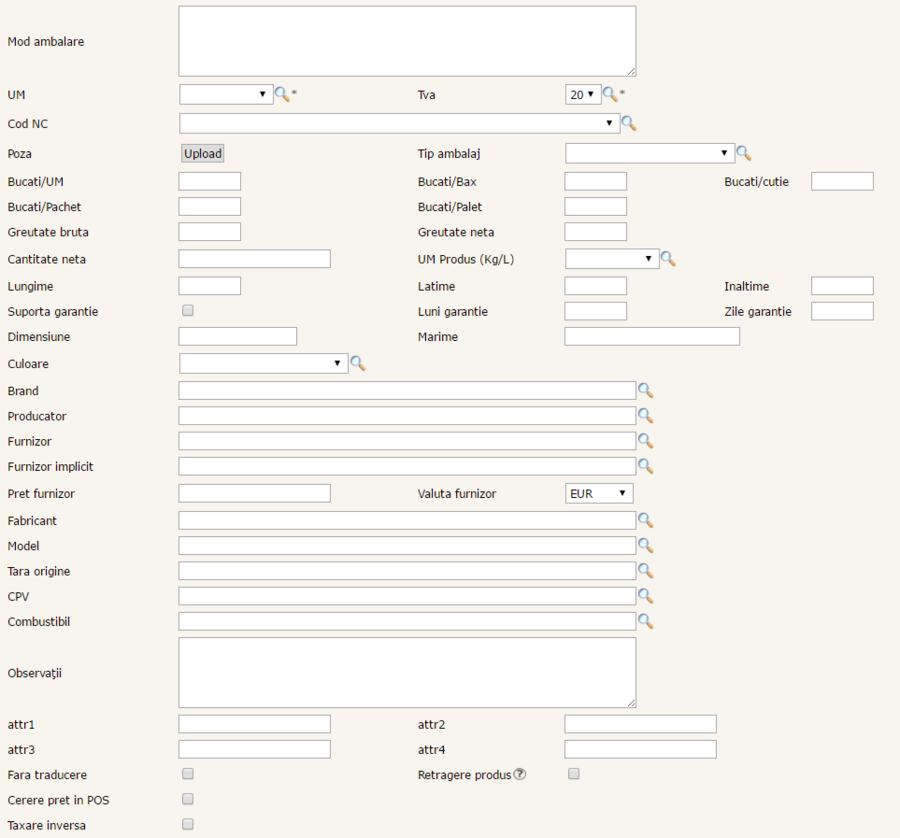Click the magnifier icon beside Tva
This screenshot has width=900, height=838.
[x=610, y=94]
